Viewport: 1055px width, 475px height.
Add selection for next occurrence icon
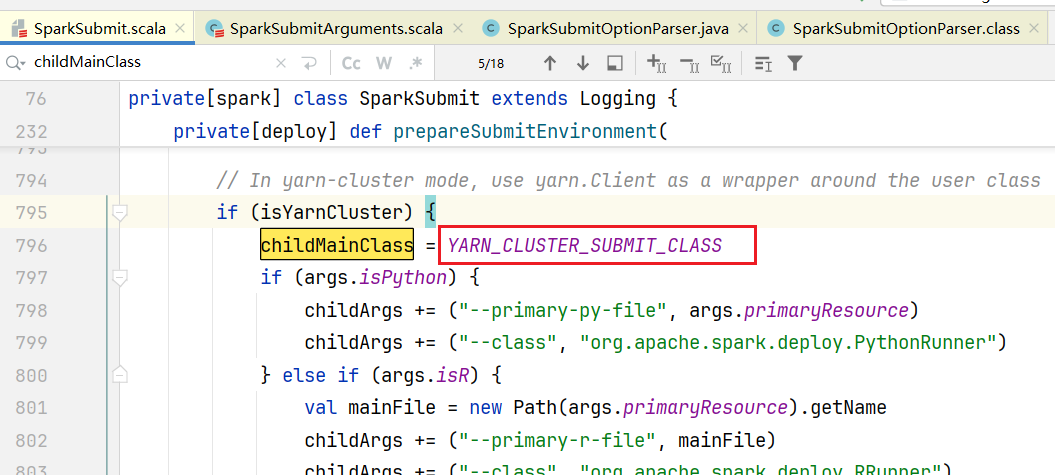[656, 63]
